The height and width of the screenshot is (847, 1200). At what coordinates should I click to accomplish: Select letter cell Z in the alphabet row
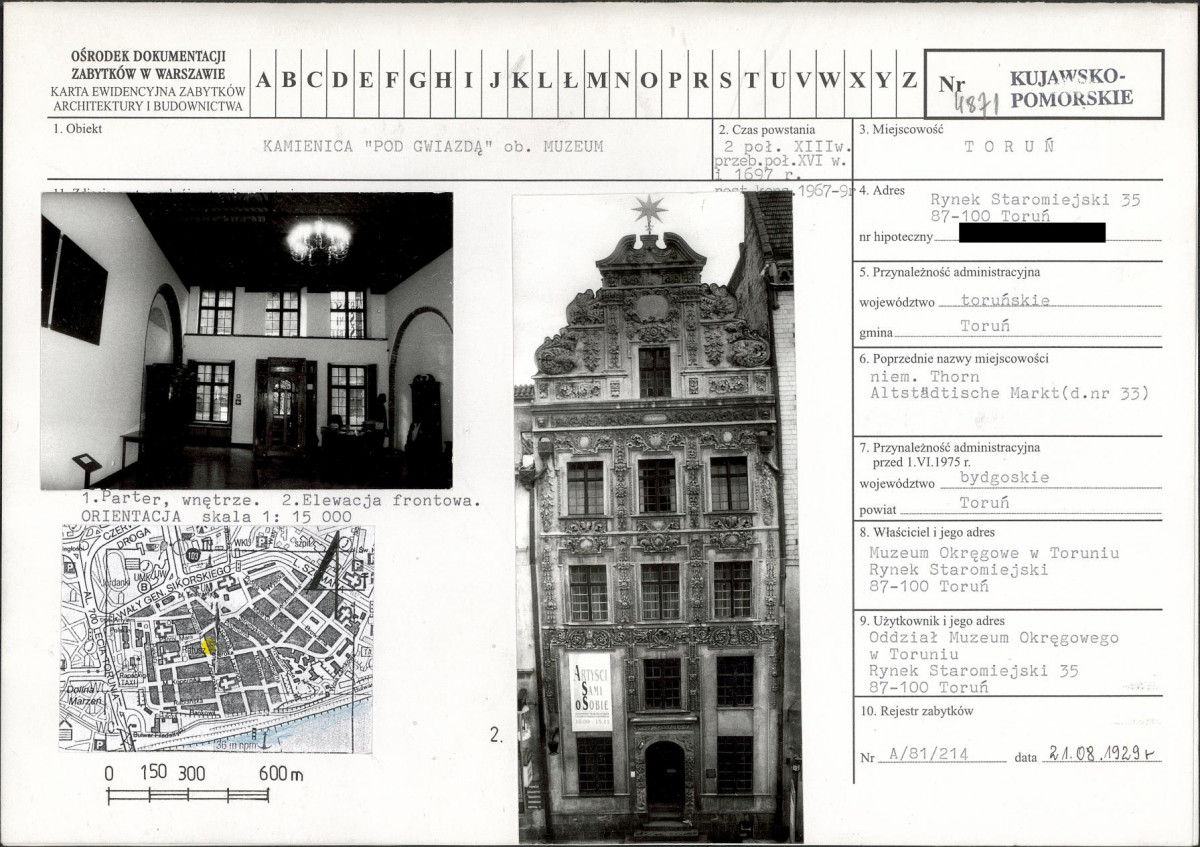(909, 82)
